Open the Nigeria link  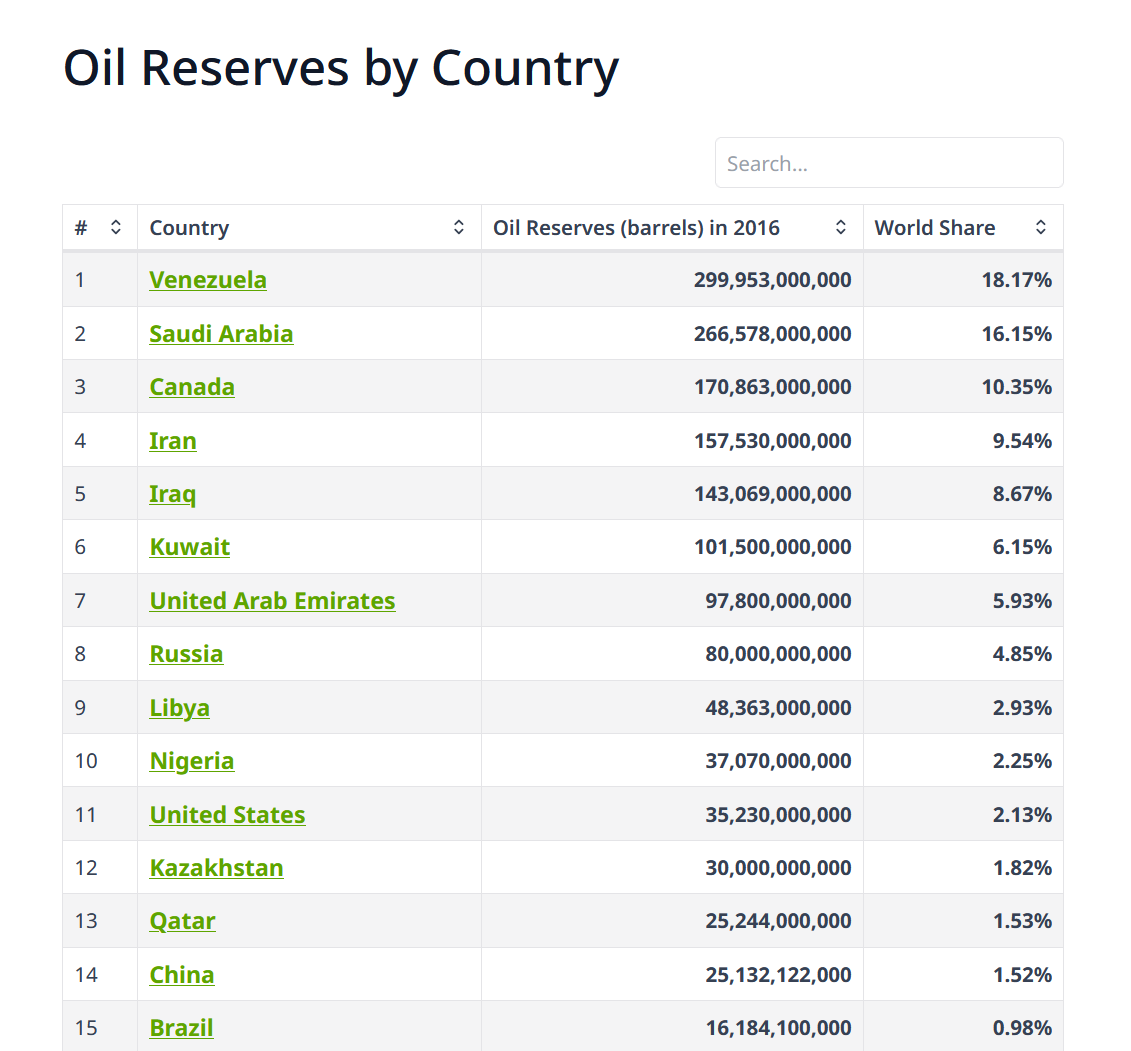pos(192,761)
